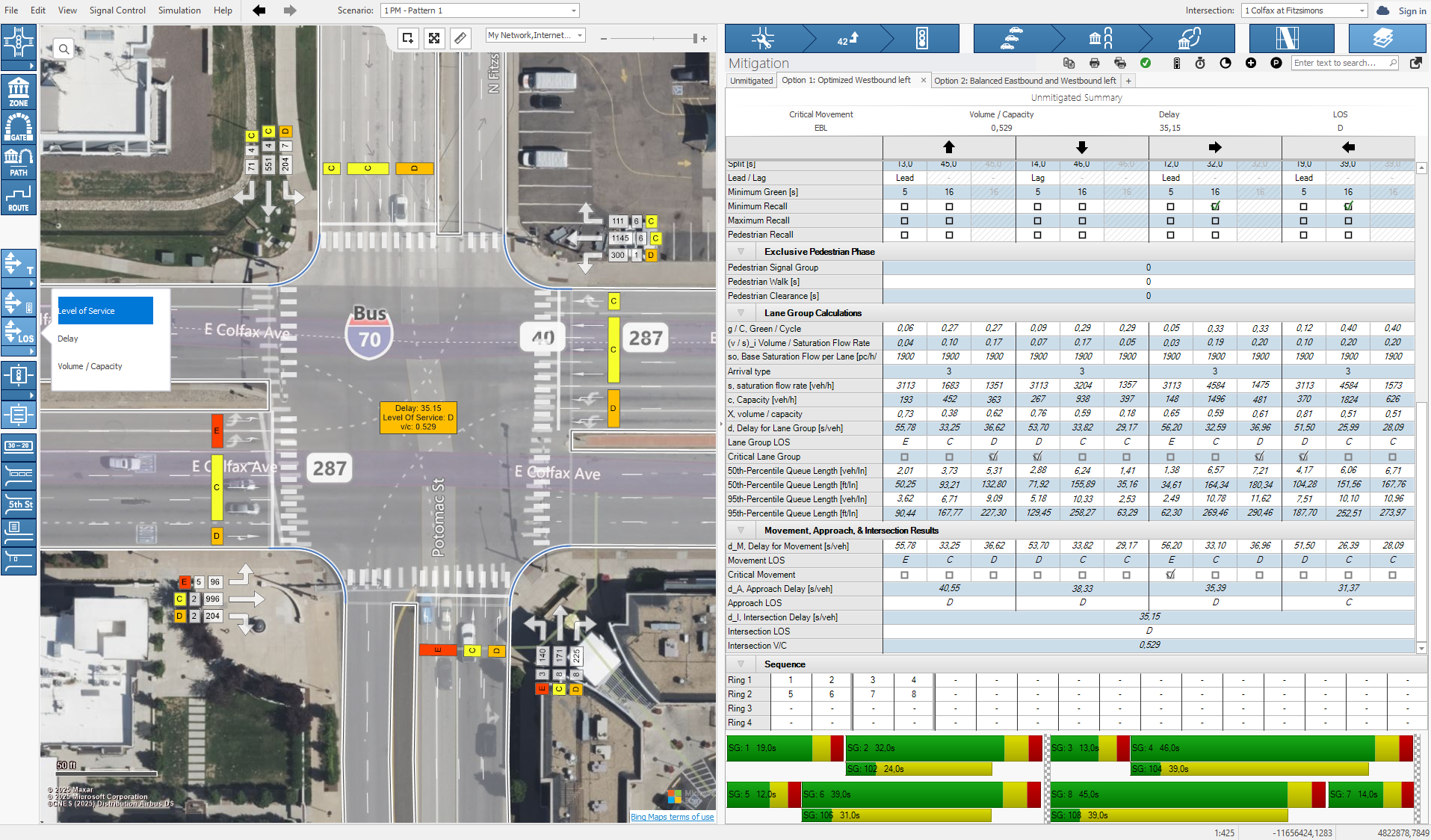The height and width of the screenshot is (840, 1431).
Task: Click the SG: 1 19.0s green phase bar
Action: click(x=770, y=748)
